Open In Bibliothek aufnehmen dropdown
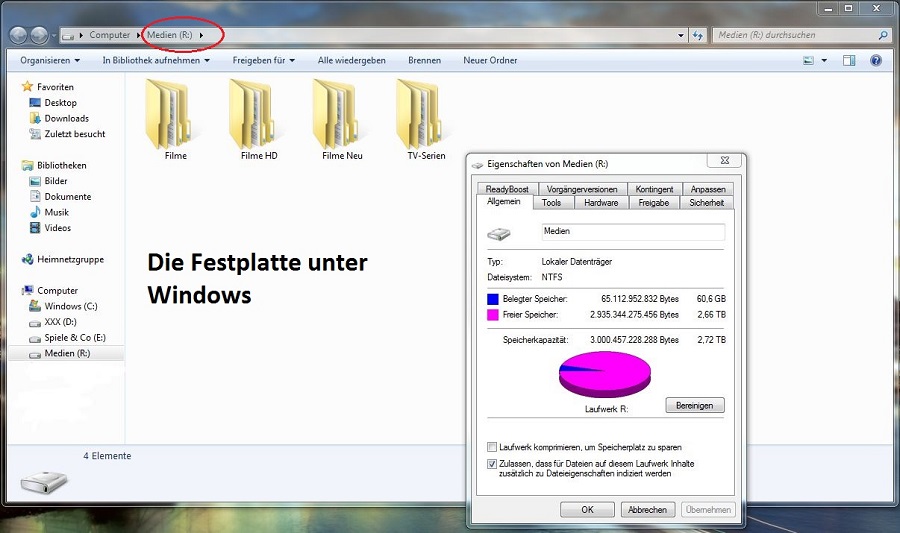900x533 pixels. tap(156, 60)
